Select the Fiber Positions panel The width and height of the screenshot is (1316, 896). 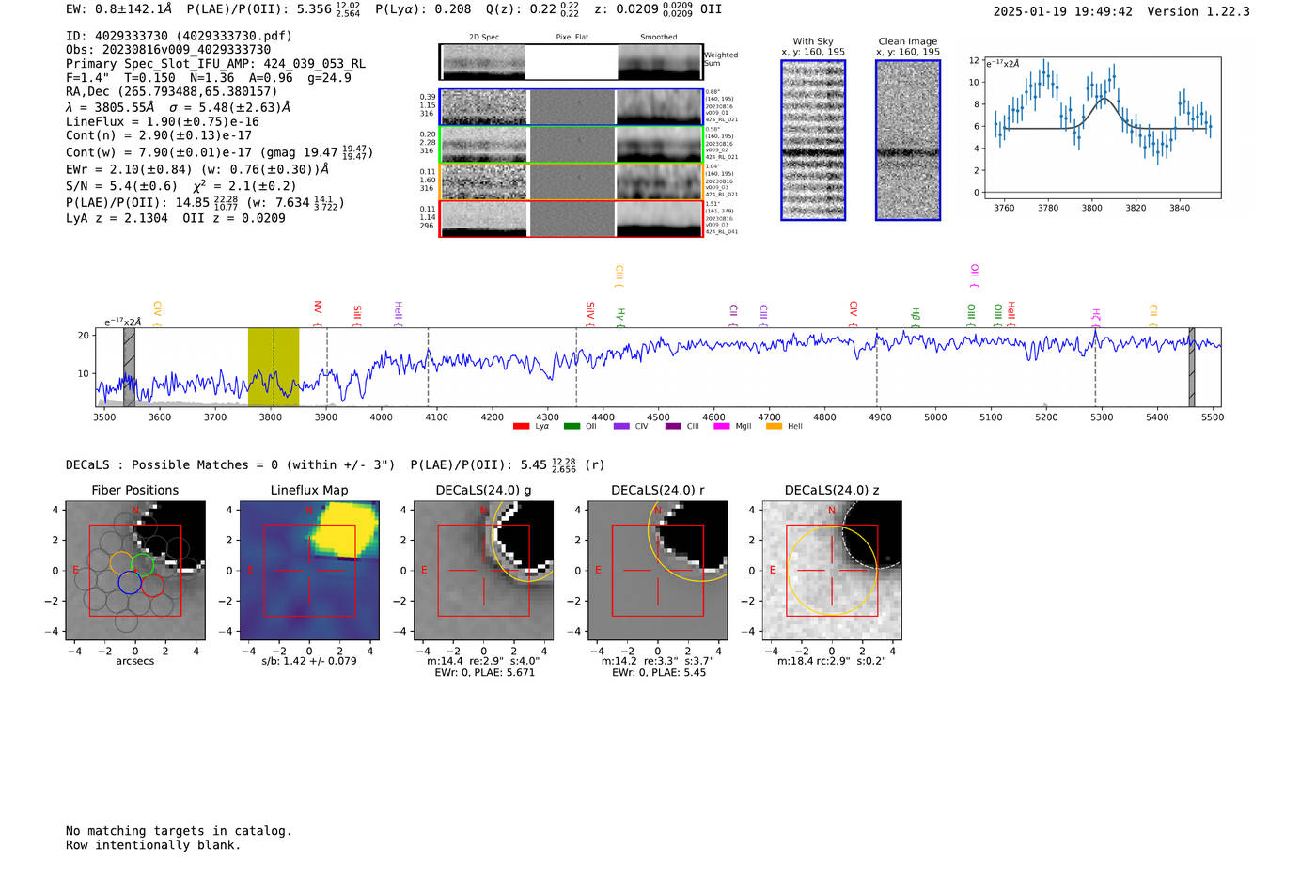point(135,570)
